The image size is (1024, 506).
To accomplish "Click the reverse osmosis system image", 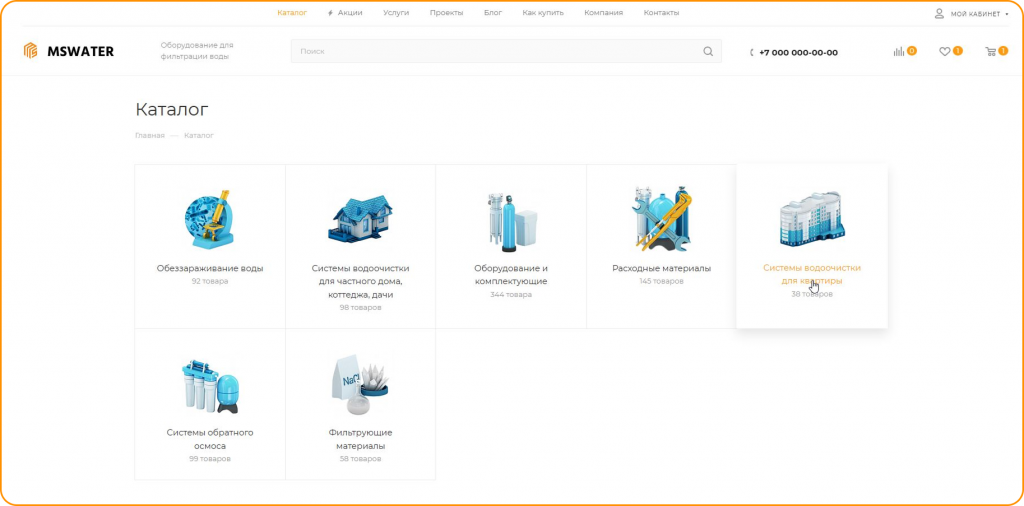I will [210, 385].
